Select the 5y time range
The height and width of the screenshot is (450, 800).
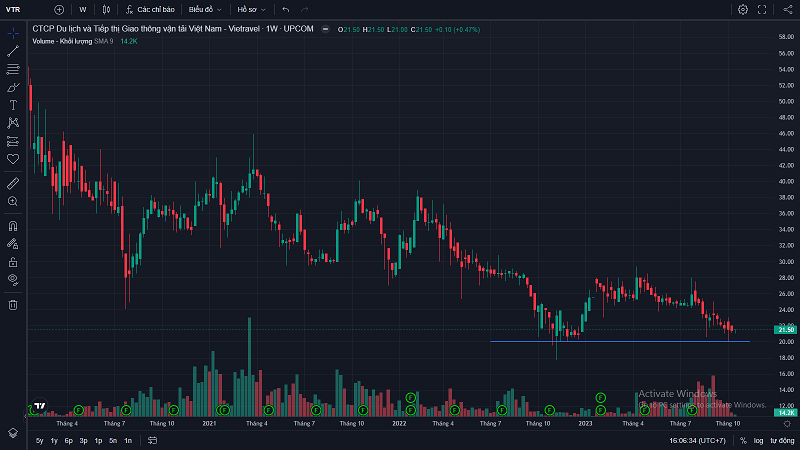39,440
